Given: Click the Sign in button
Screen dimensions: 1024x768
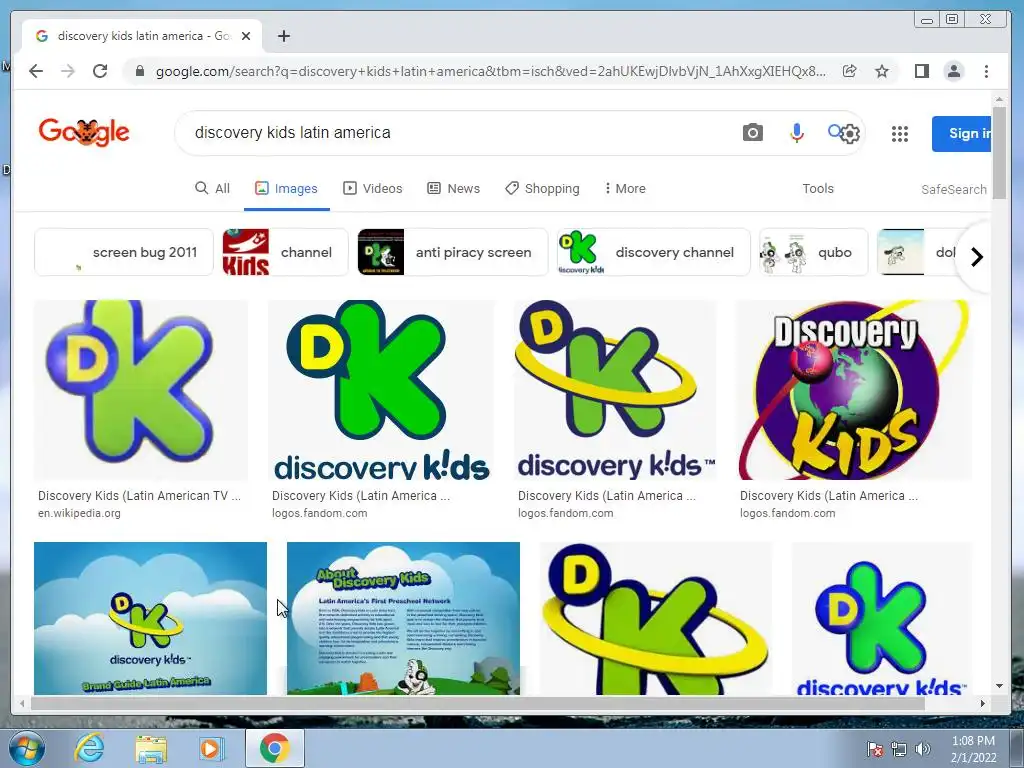Looking at the screenshot, I should click(x=961, y=134).
